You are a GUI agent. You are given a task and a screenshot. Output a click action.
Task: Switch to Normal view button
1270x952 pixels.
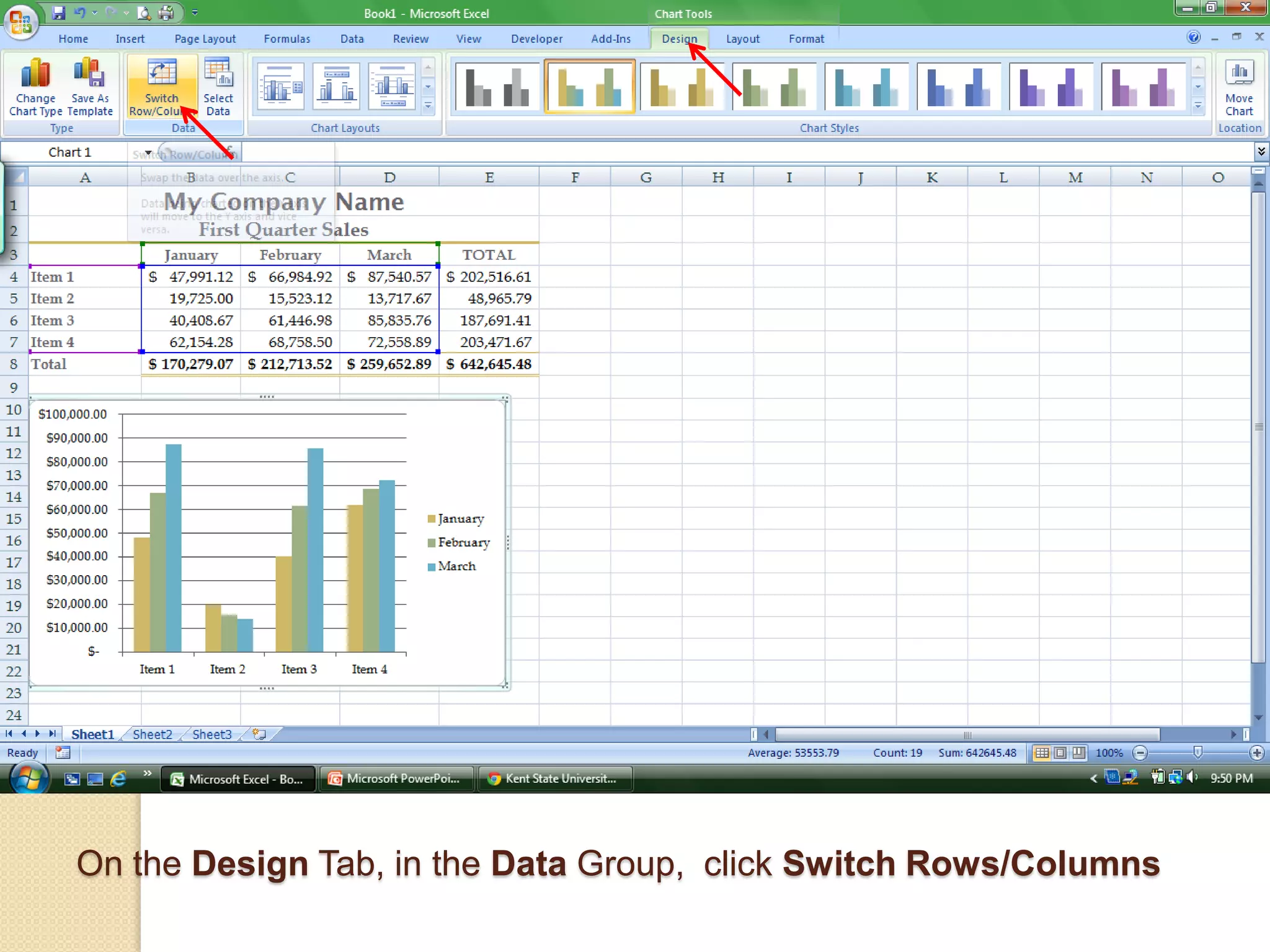[x=1042, y=753]
